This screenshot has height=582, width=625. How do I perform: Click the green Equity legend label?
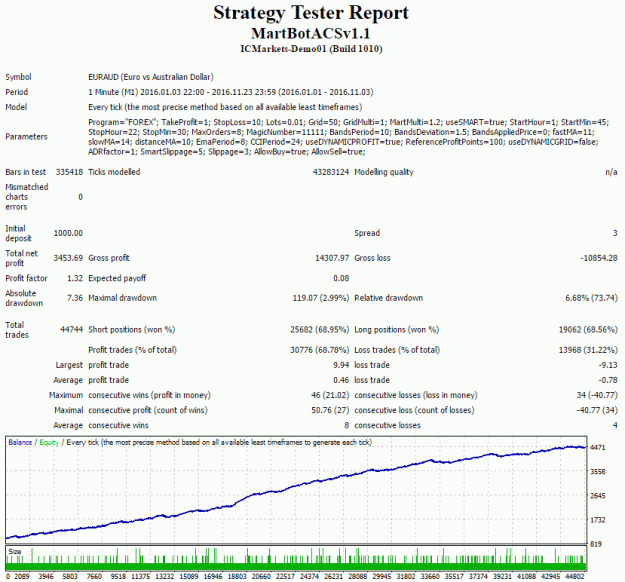(49, 442)
